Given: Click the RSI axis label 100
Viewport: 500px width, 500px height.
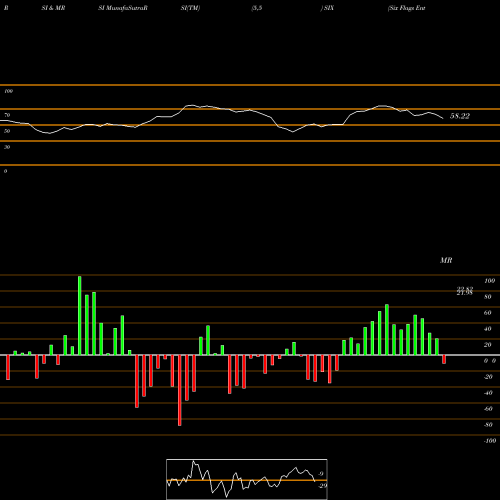Looking at the screenshot, I should [8, 91].
